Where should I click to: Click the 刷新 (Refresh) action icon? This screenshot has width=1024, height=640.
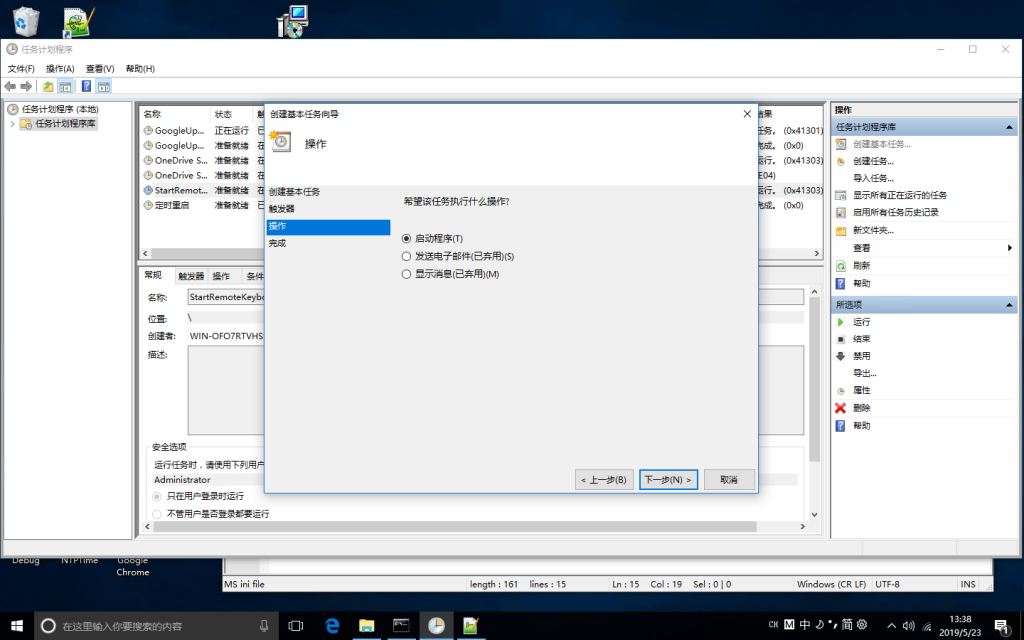[x=841, y=266]
